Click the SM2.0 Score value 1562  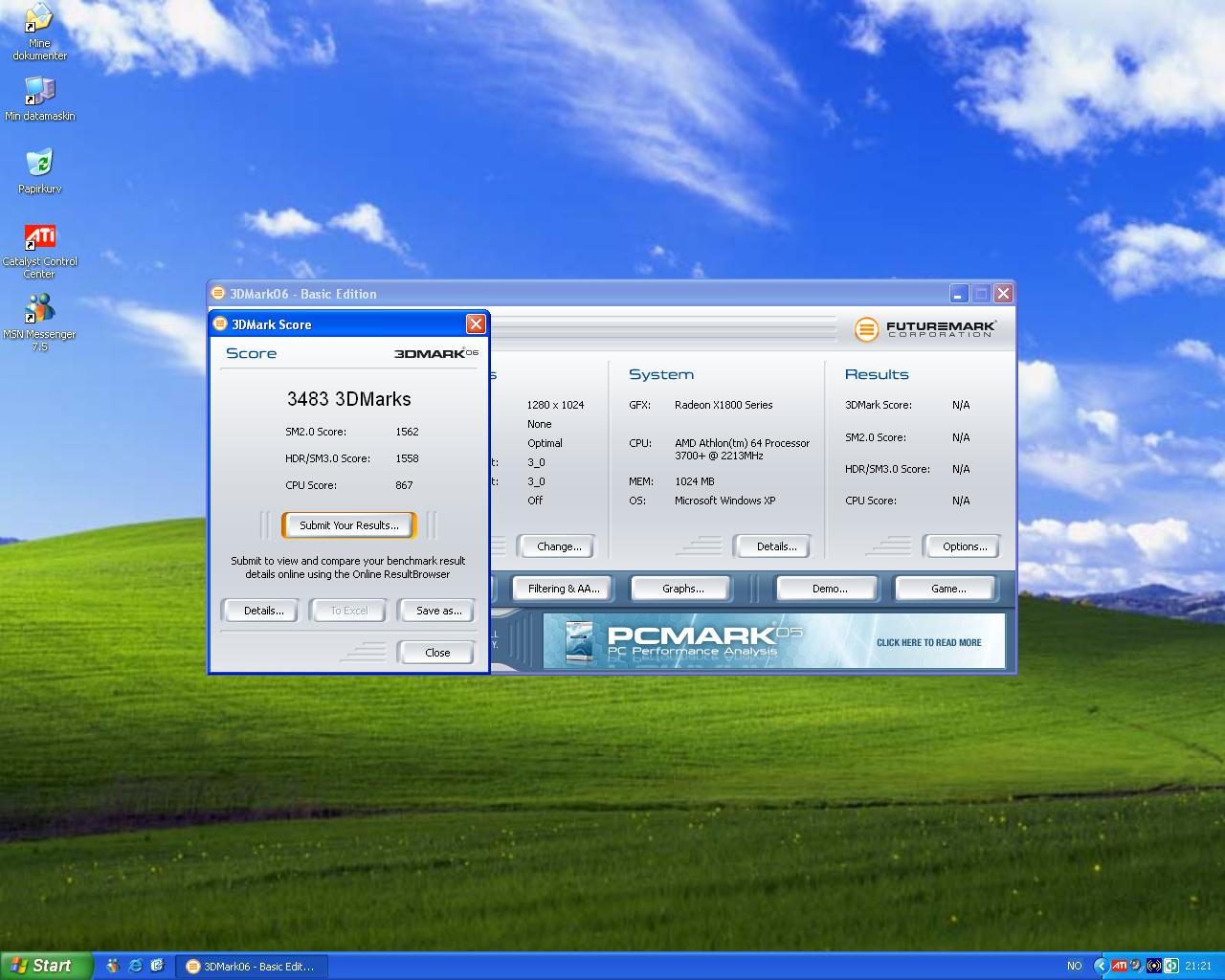pos(407,432)
